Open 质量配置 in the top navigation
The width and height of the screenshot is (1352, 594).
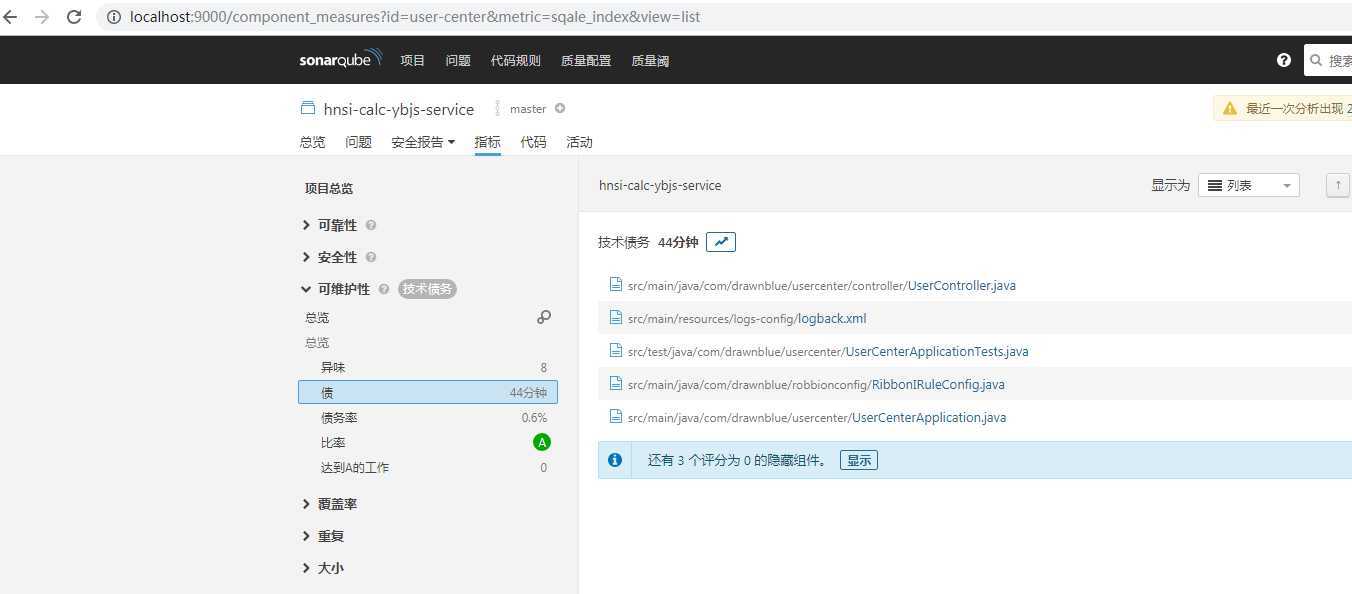click(586, 60)
